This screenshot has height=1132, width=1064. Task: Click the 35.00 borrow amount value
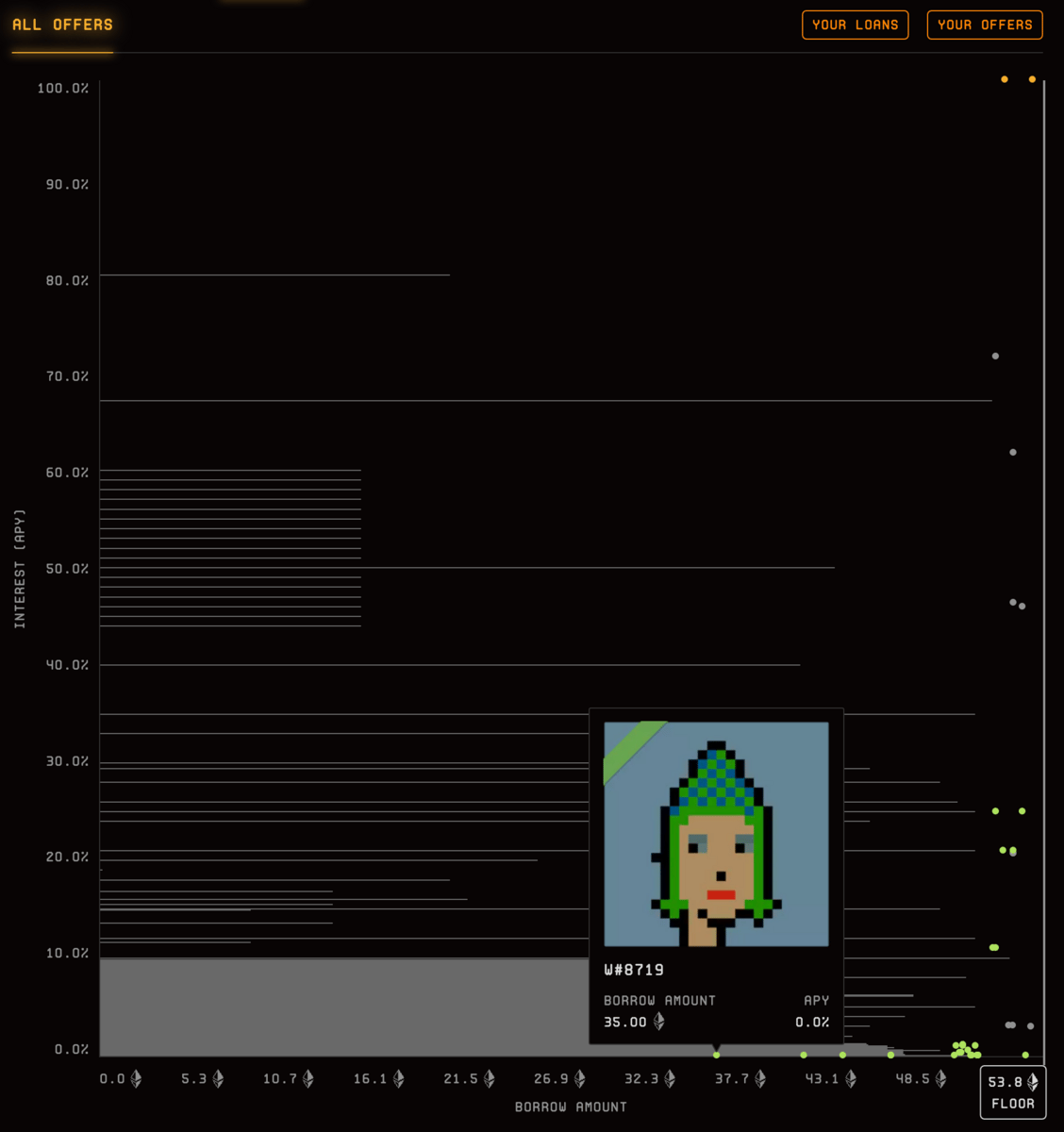coord(625,1023)
